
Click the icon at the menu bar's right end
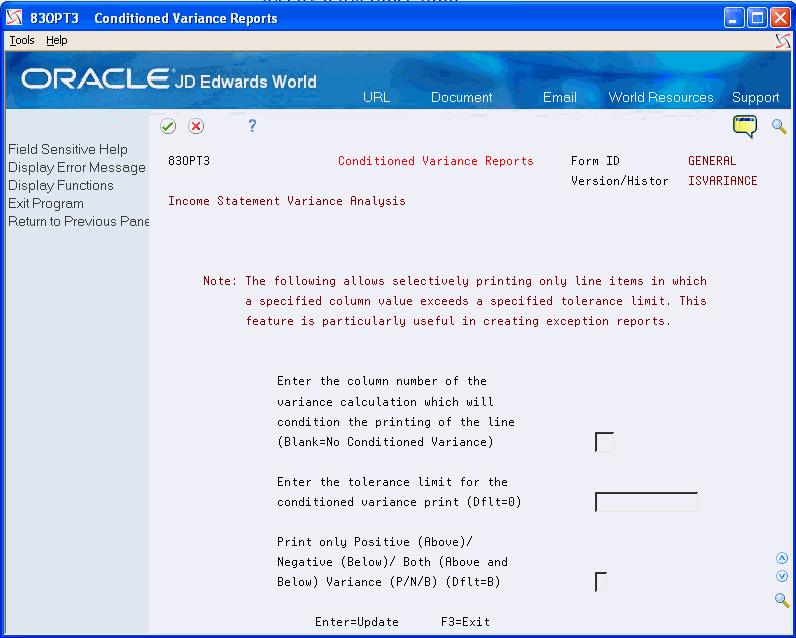coord(783,41)
